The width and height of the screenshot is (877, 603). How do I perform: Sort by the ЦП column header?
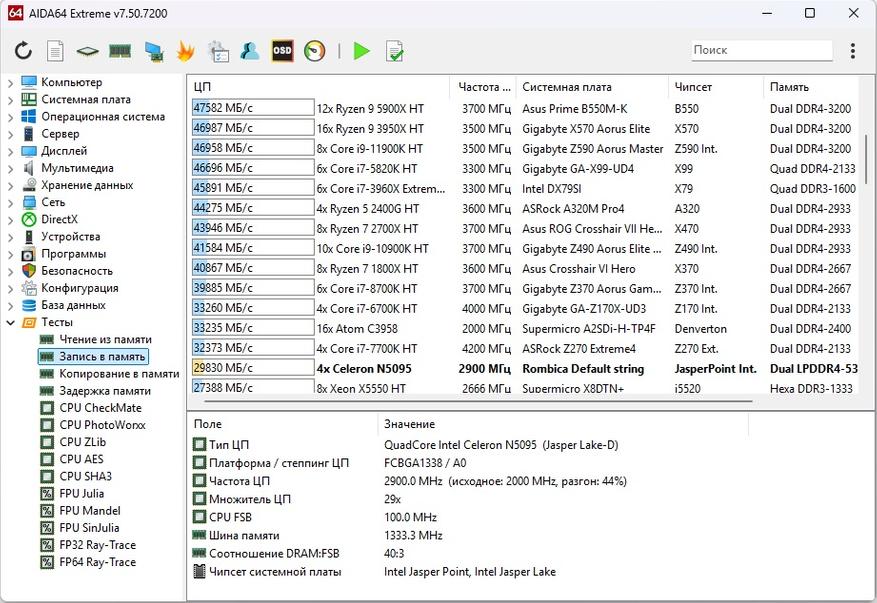point(319,87)
